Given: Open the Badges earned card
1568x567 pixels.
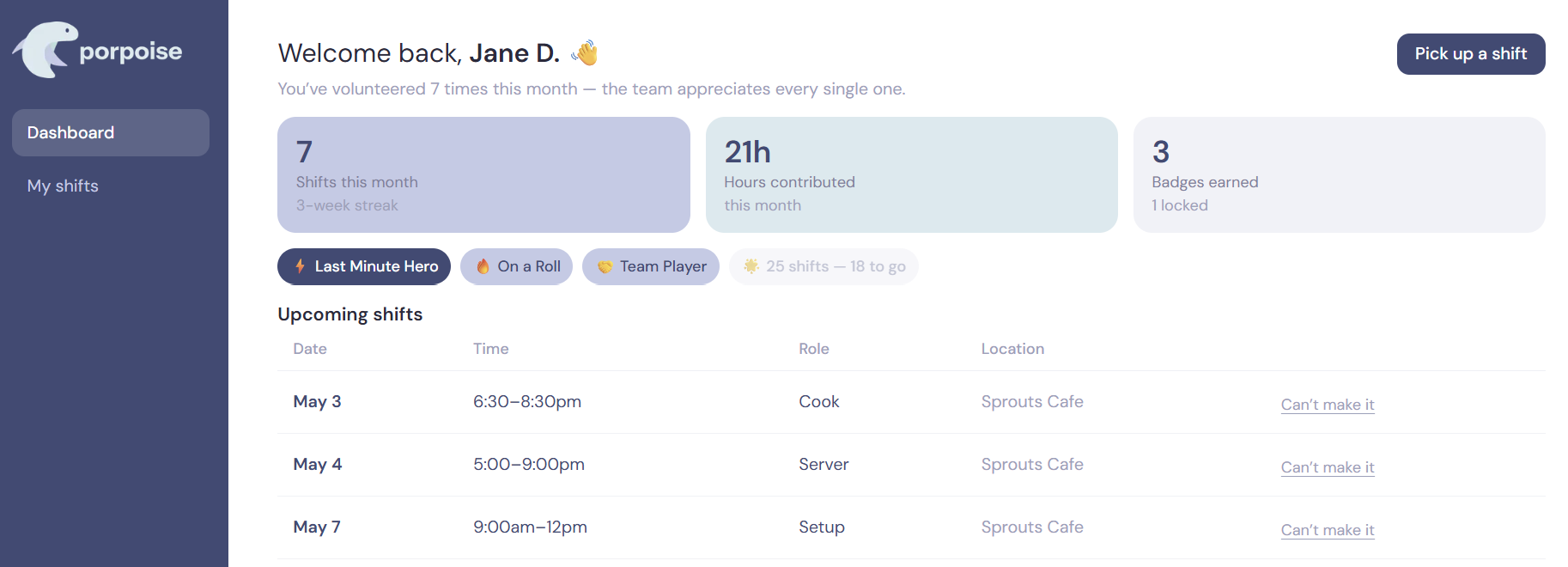Looking at the screenshot, I should point(1340,174).
